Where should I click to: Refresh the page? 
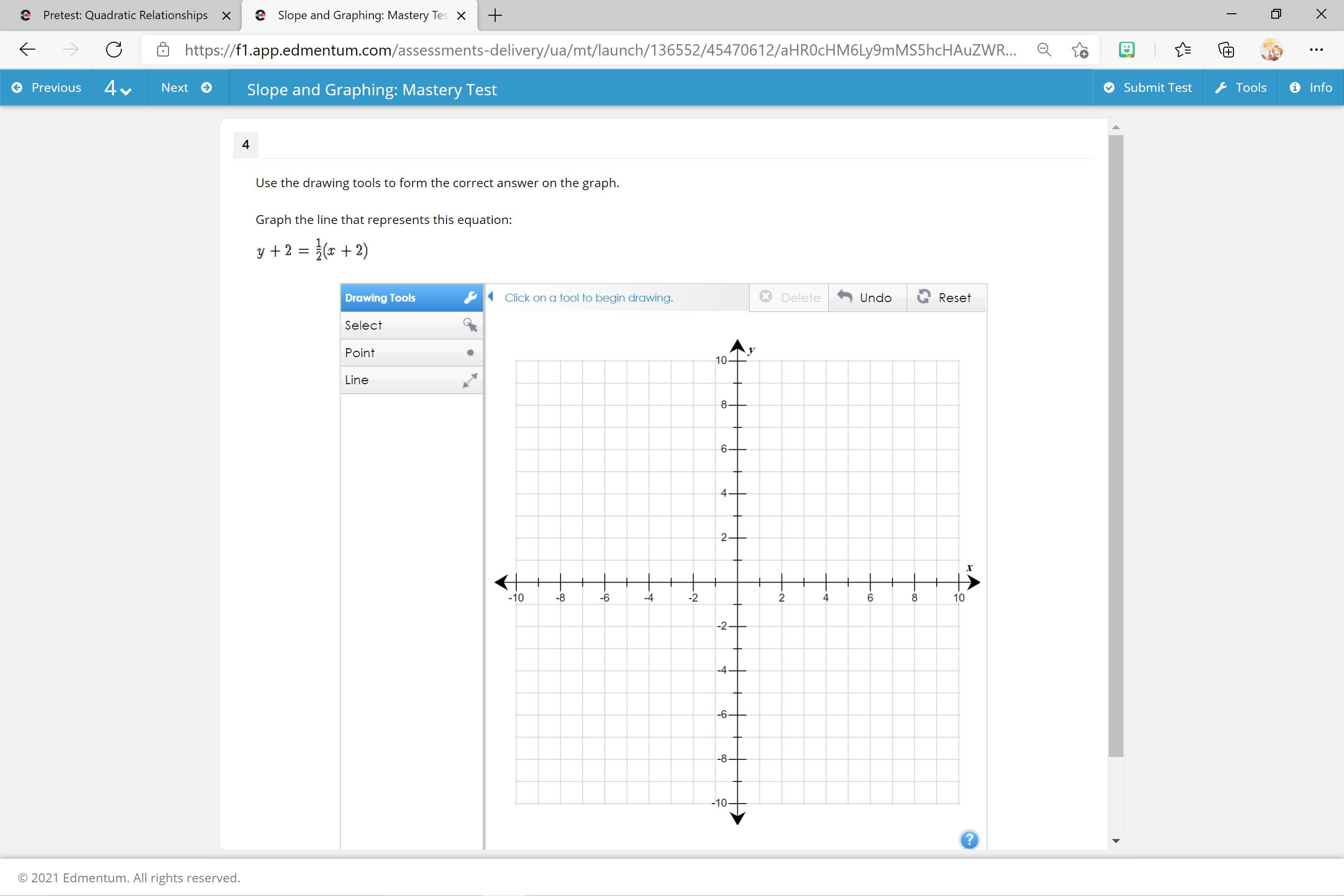[x=113, y=50]
